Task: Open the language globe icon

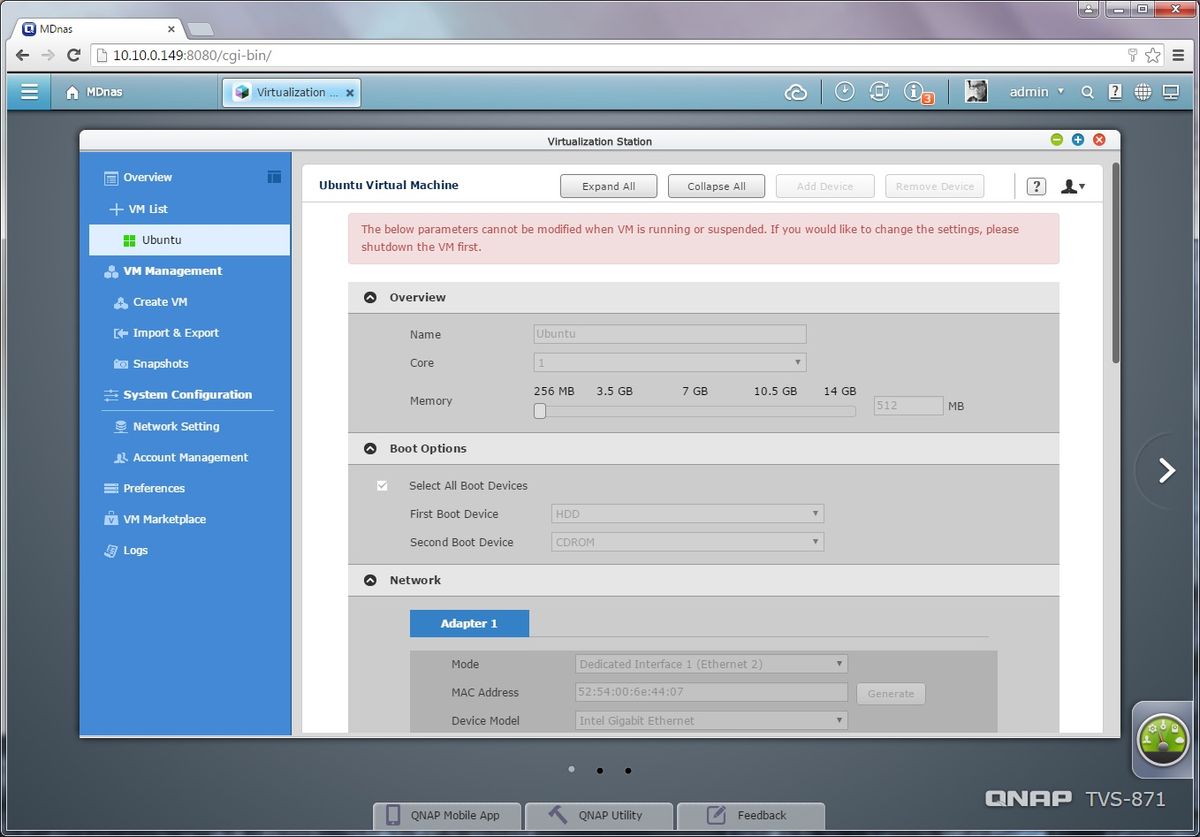Action: 1142,92
